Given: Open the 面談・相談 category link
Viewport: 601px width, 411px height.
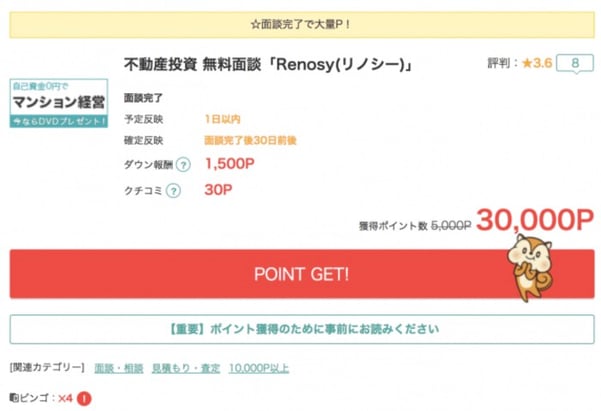Looking at the screenshot, I should (x=119, y=368).
